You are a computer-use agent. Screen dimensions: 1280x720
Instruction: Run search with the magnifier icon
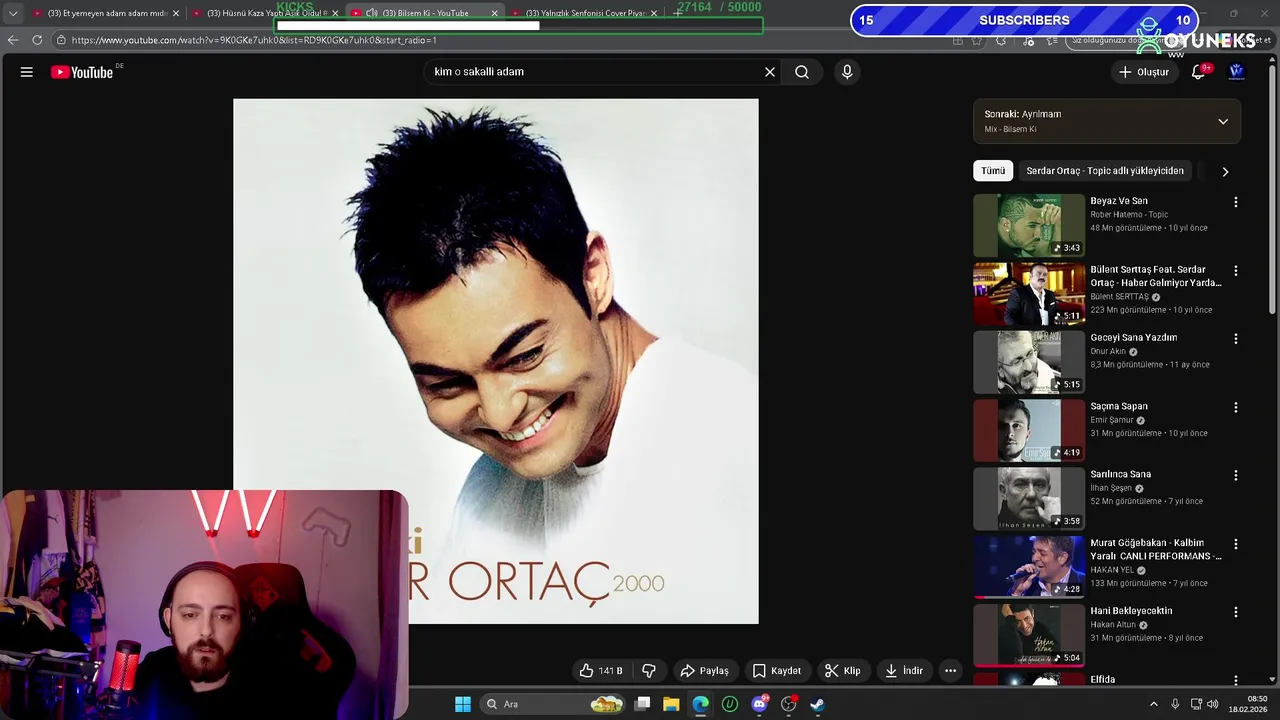click(x=802, y=72)
